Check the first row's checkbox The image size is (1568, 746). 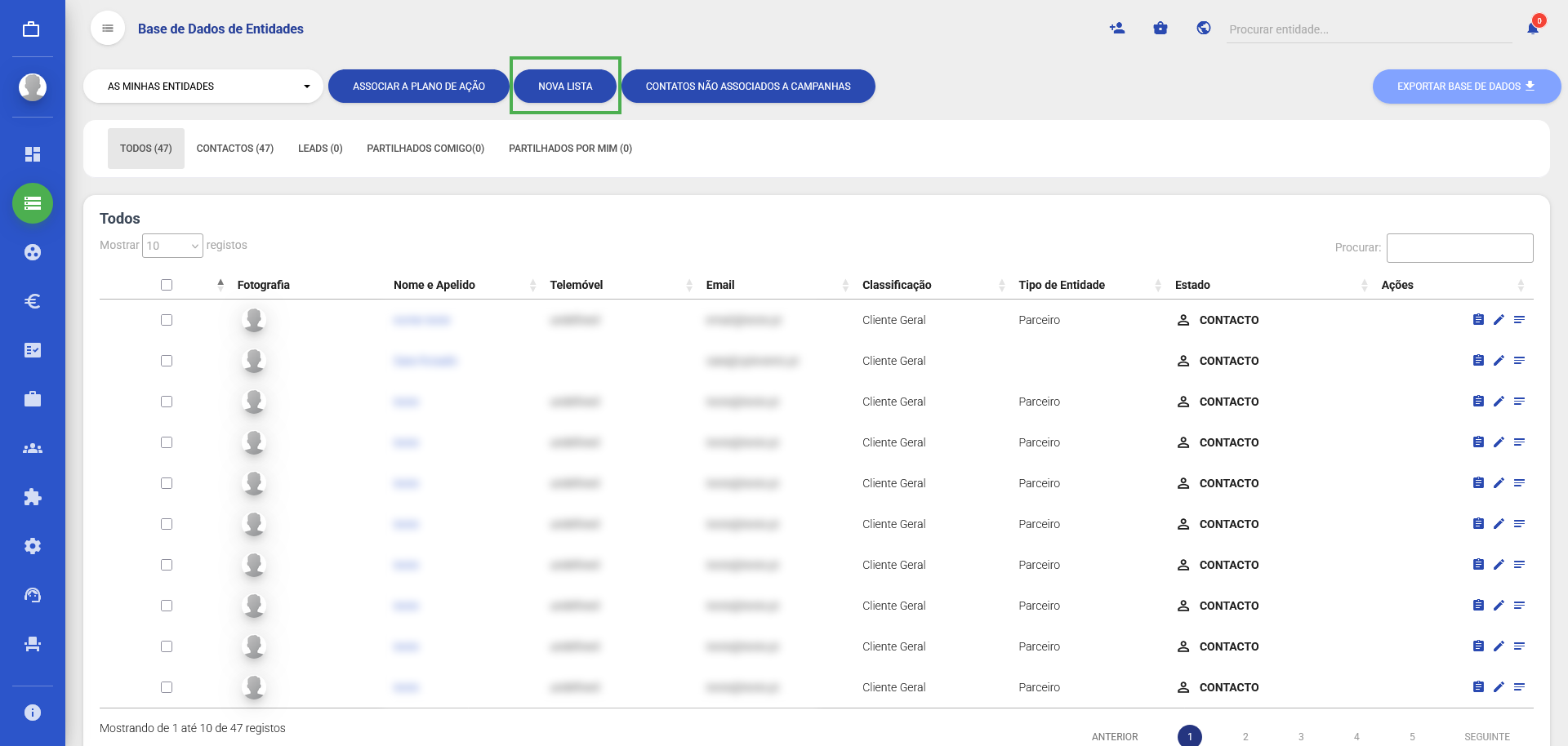(167, 320)
